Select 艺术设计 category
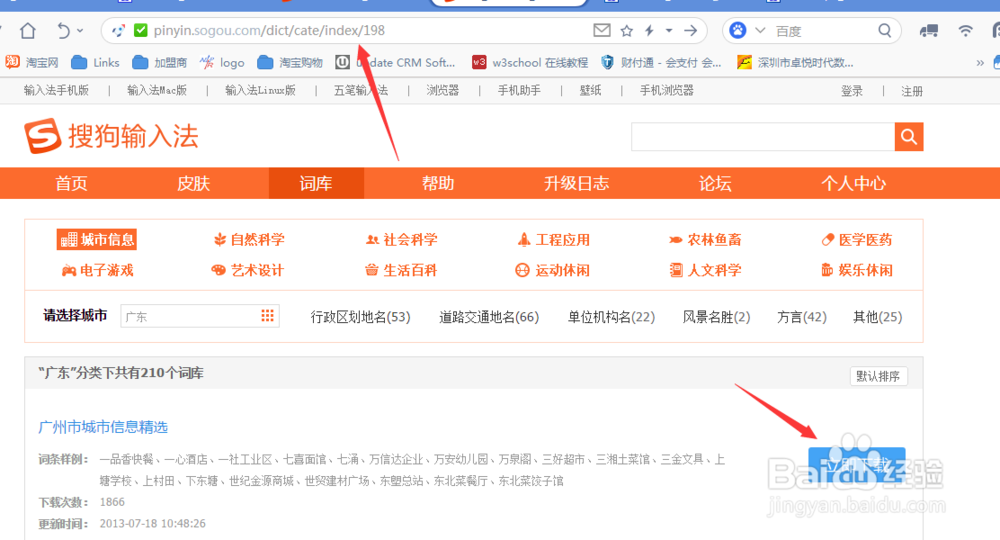Screen dimensions: 1000x540 tap(247, 270)
